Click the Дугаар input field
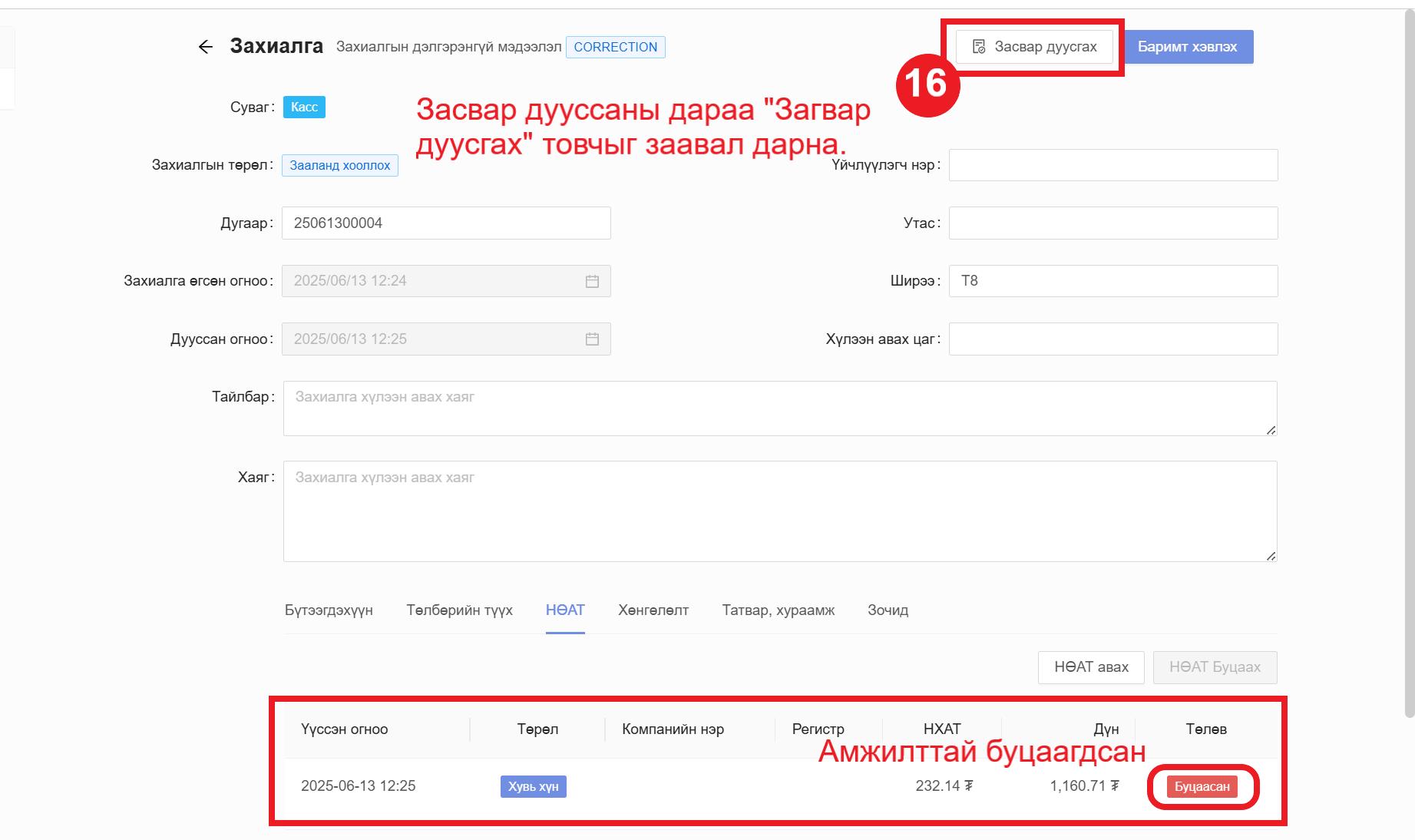1415x840 pixels. pos(445,223)
